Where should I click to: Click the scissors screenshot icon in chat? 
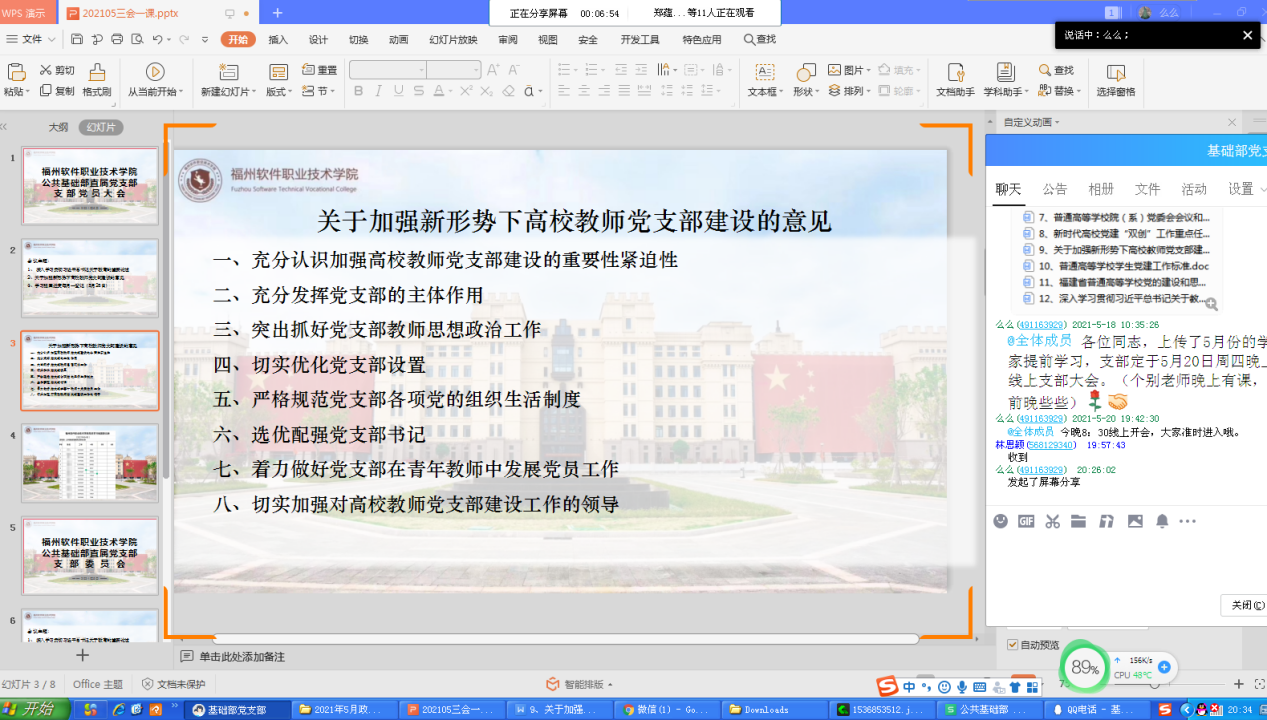pyautogui.click(x=1052, y=521)
